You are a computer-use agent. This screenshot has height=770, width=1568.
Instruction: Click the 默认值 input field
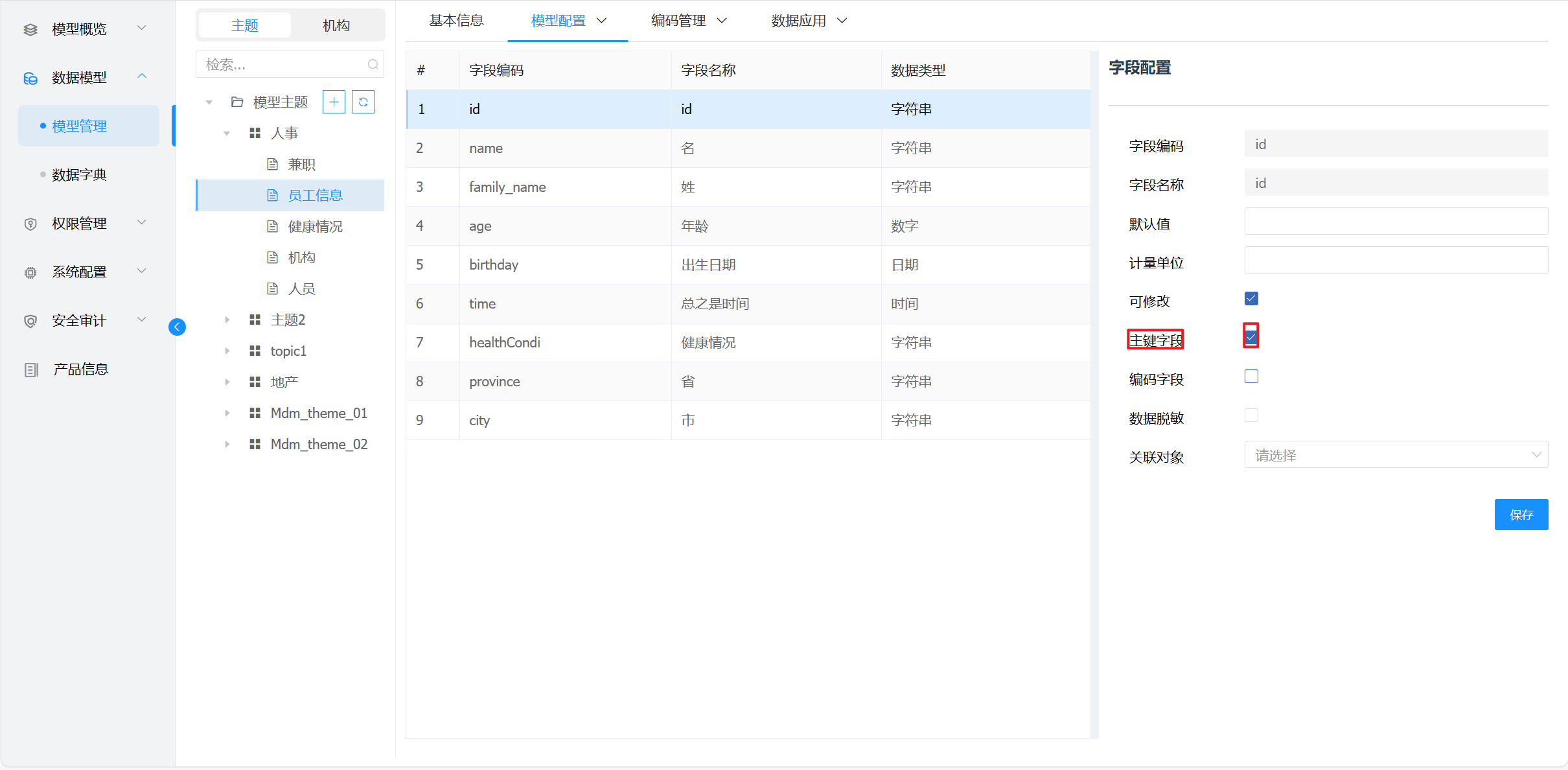pyautogui.click(x=1396, y=222)
